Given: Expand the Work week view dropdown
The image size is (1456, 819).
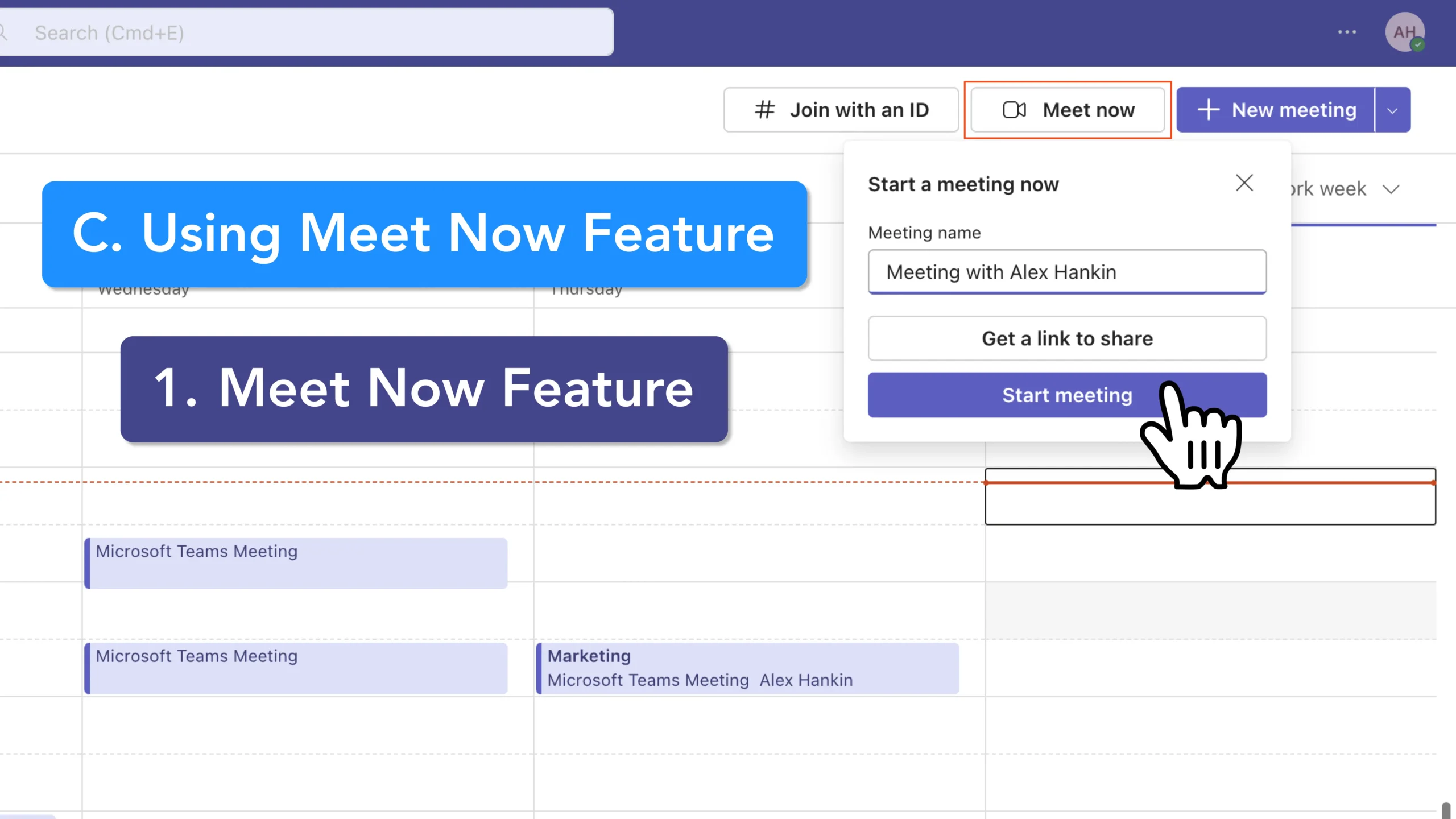Looking at the screenshot, I should pyautogui.click(x=1391, y=189).
